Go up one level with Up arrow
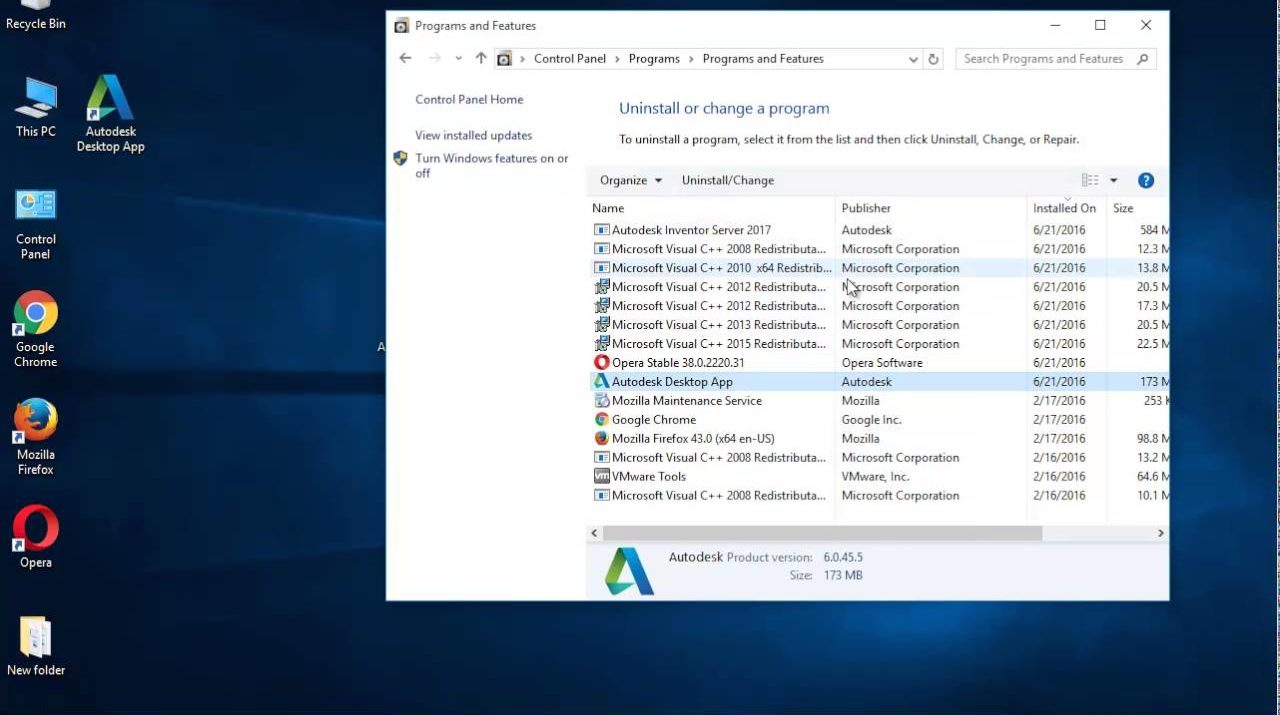The width and height of the screenshot is (1280, 715). click(481, 59)
